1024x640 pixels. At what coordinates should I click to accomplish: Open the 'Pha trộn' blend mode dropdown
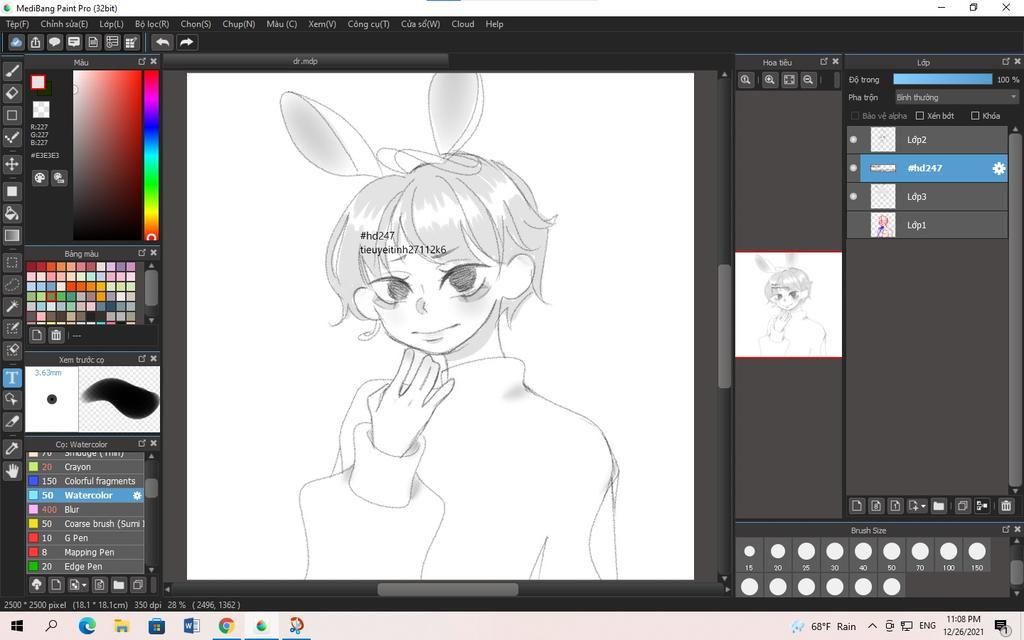point(956,97)
